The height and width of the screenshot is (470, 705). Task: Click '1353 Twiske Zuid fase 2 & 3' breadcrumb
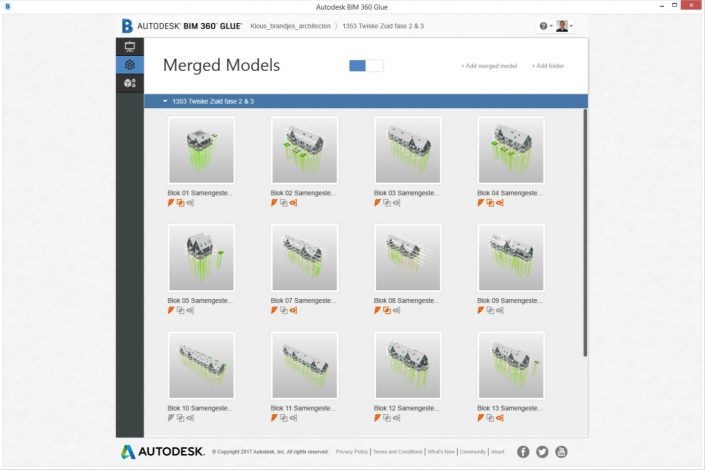click(383, 26)
